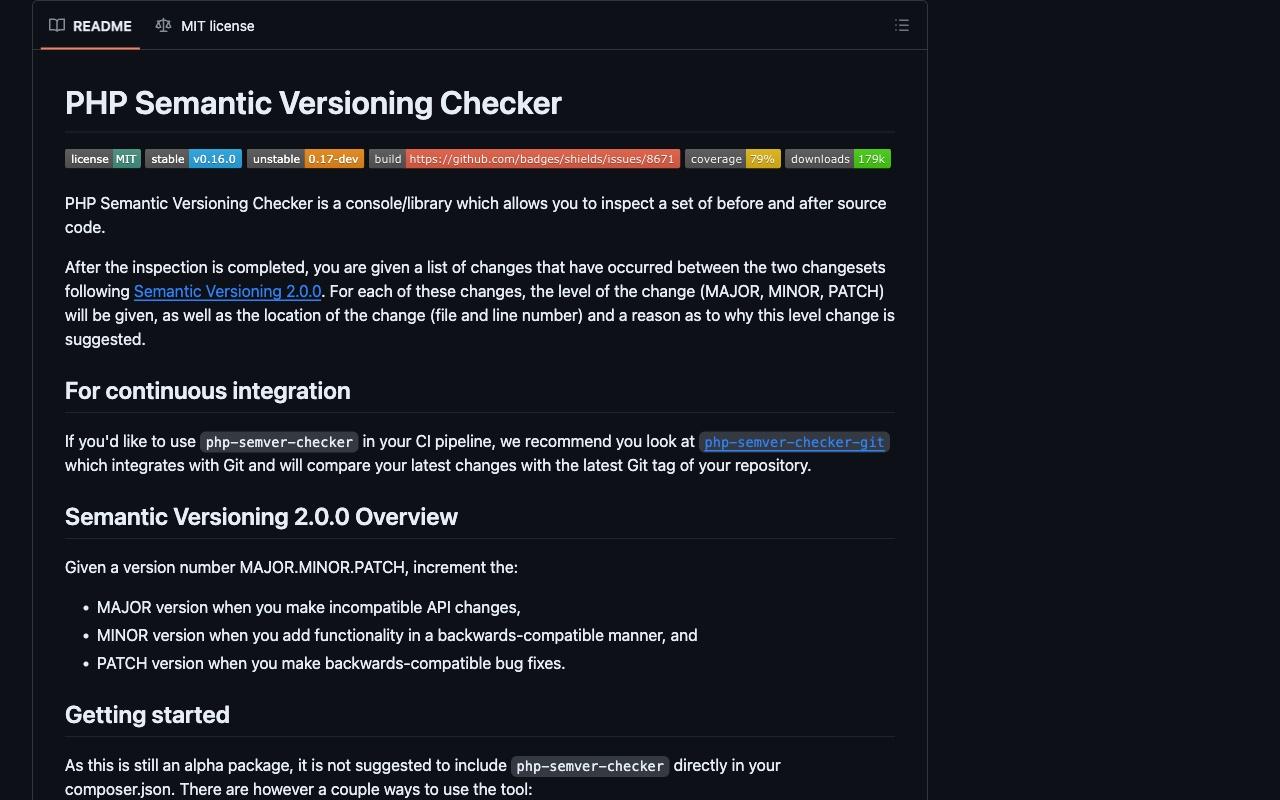The height and width of the screenshot is (800, 1280).
Task: Click the Semantic Versioning 2.0.0 Overview heading
Action: pyautogui.click(x=261, y=517)
